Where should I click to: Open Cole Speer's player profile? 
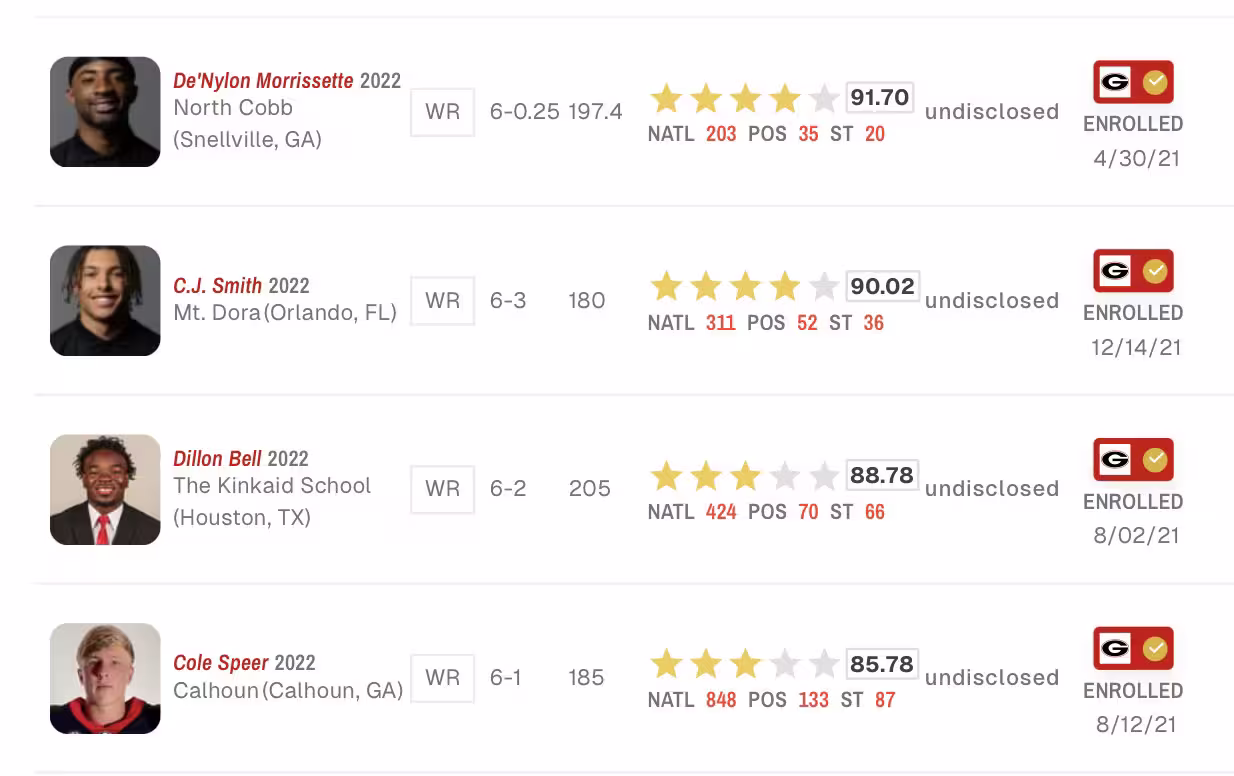tap(221, 663)
